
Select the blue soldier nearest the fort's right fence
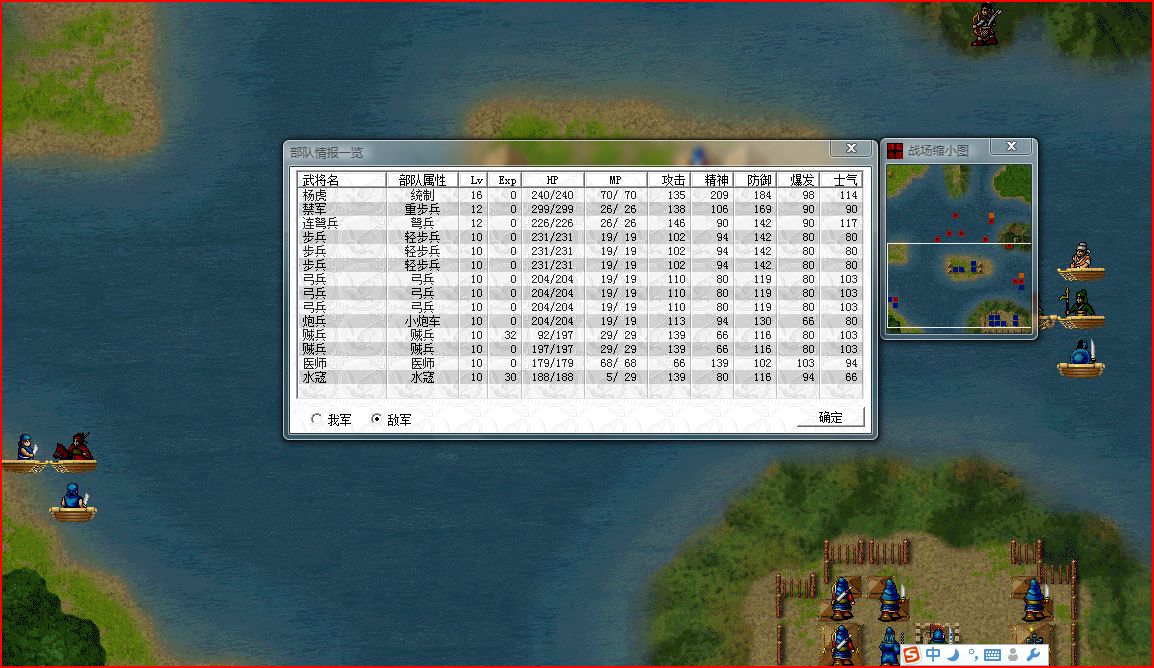pos(1035,600)
